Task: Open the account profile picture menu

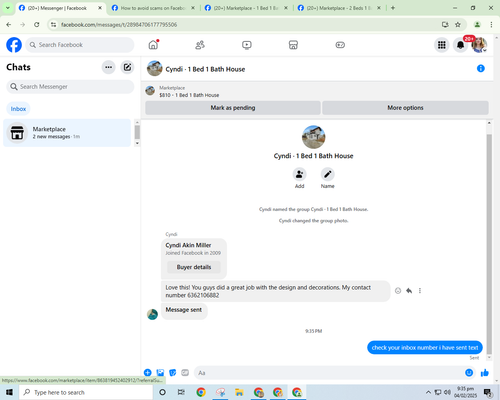Action: pyautogui.click(x=479, y=45)
